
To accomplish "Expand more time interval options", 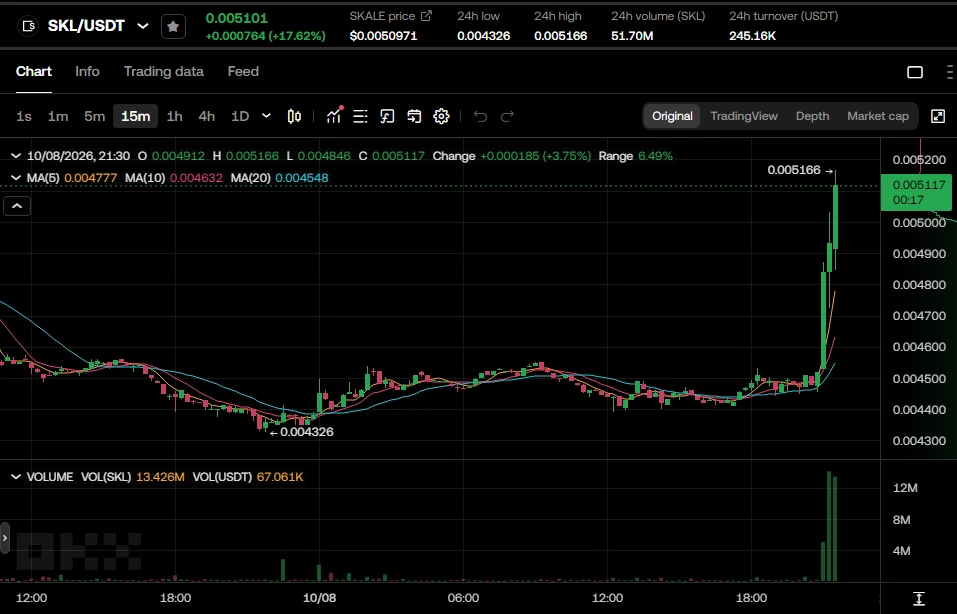I will (x=266, y=116).
